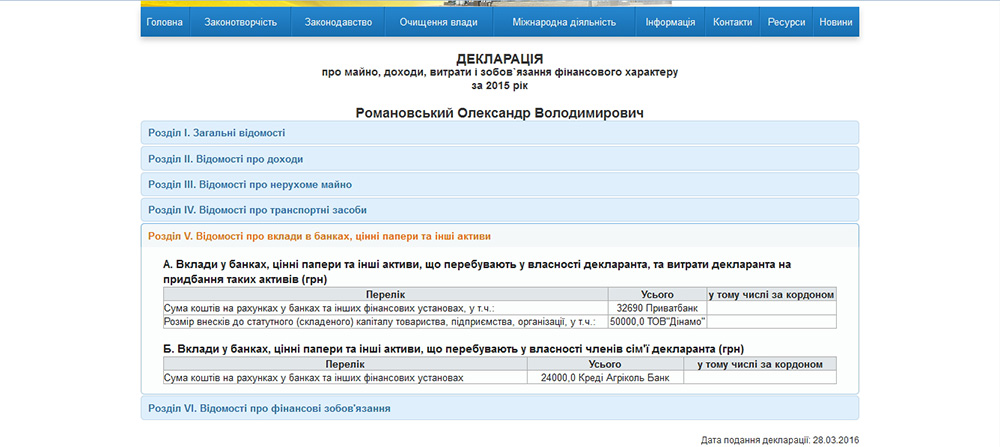Go to the Новини page
The width and height of the screenshot is (1000, 447).
point(835,22)
